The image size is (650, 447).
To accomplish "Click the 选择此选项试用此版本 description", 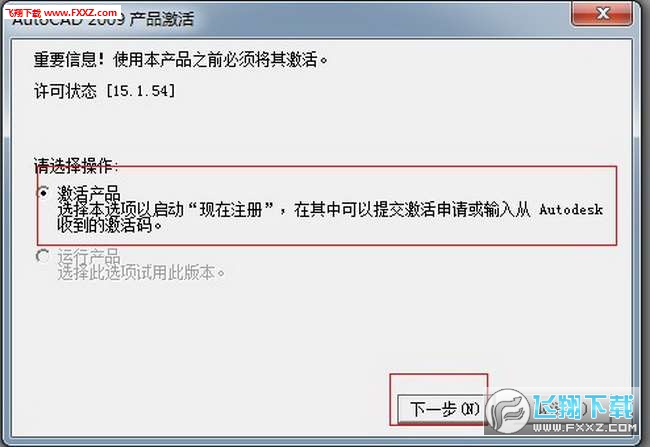I will 141,273.
